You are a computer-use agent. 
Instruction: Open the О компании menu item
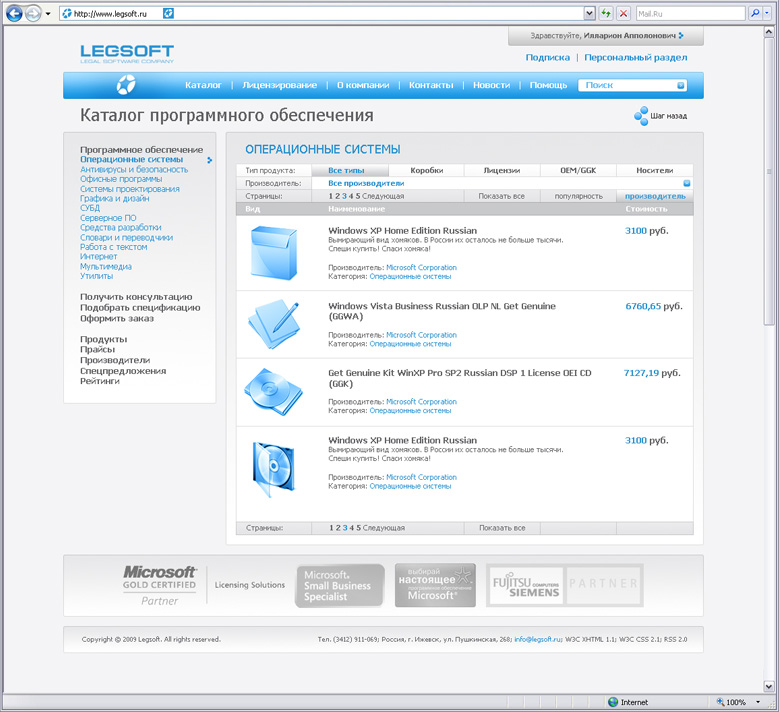[x=363, y=85]
